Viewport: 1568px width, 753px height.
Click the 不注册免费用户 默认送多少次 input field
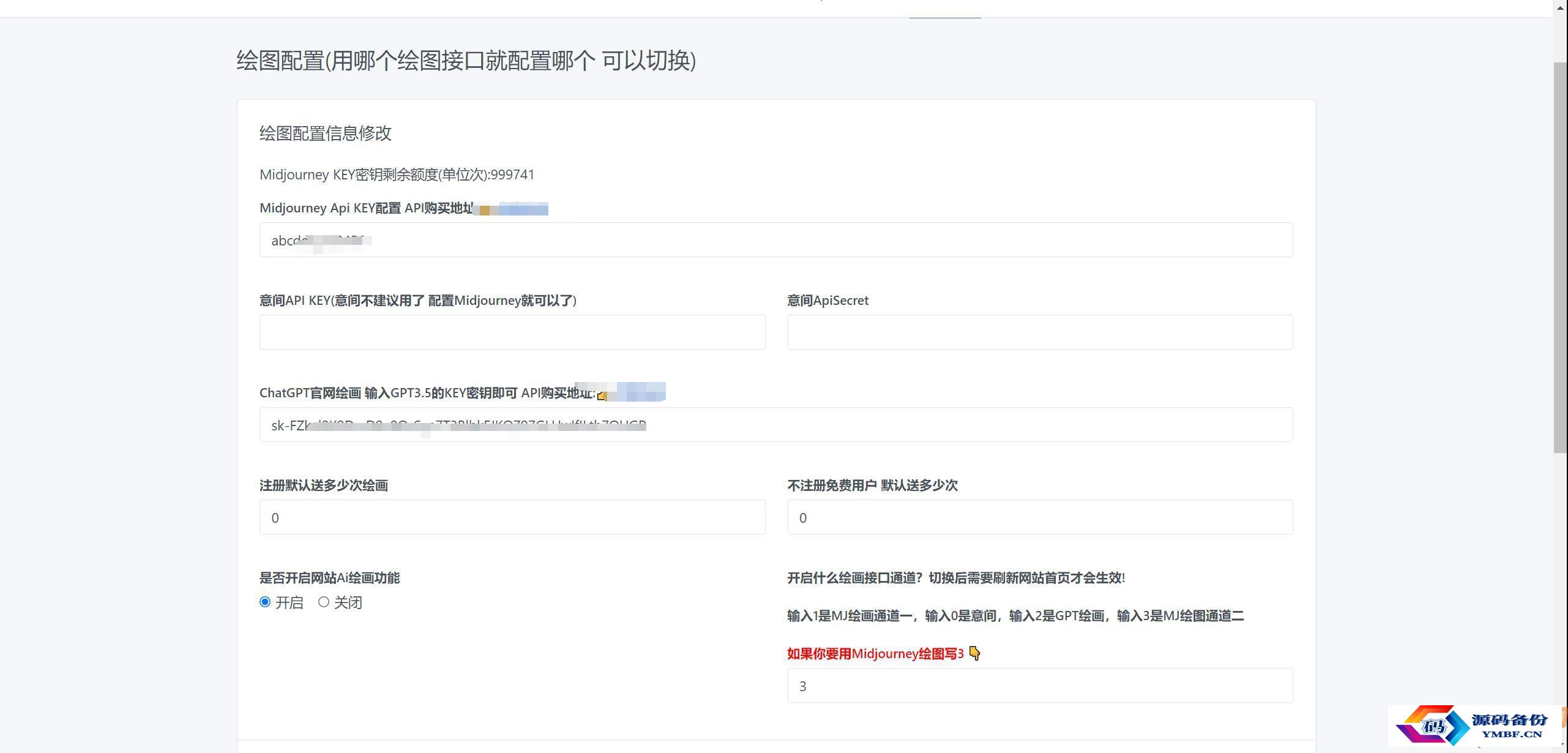click(1040, 517)
